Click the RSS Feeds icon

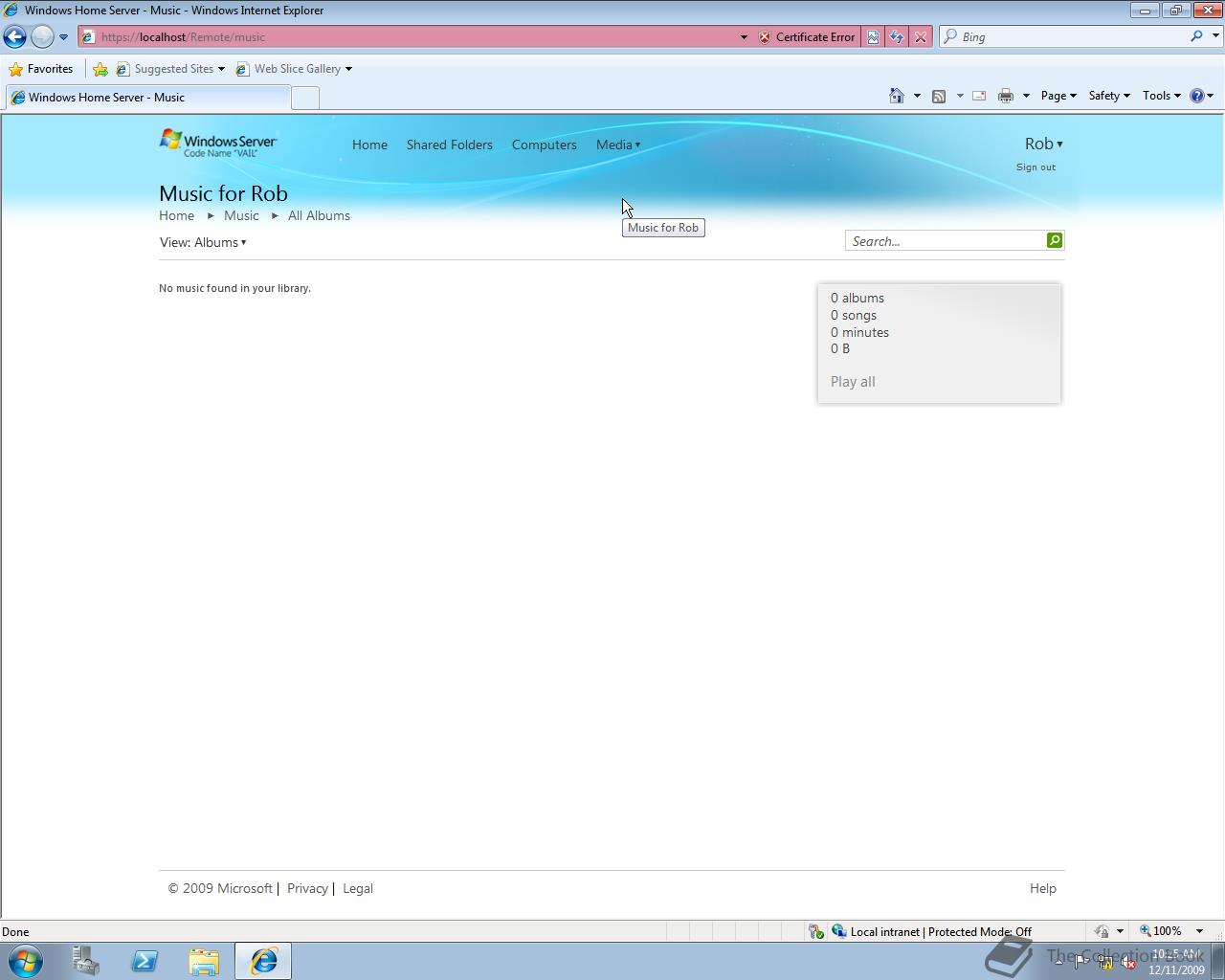(x=939, y=96)
